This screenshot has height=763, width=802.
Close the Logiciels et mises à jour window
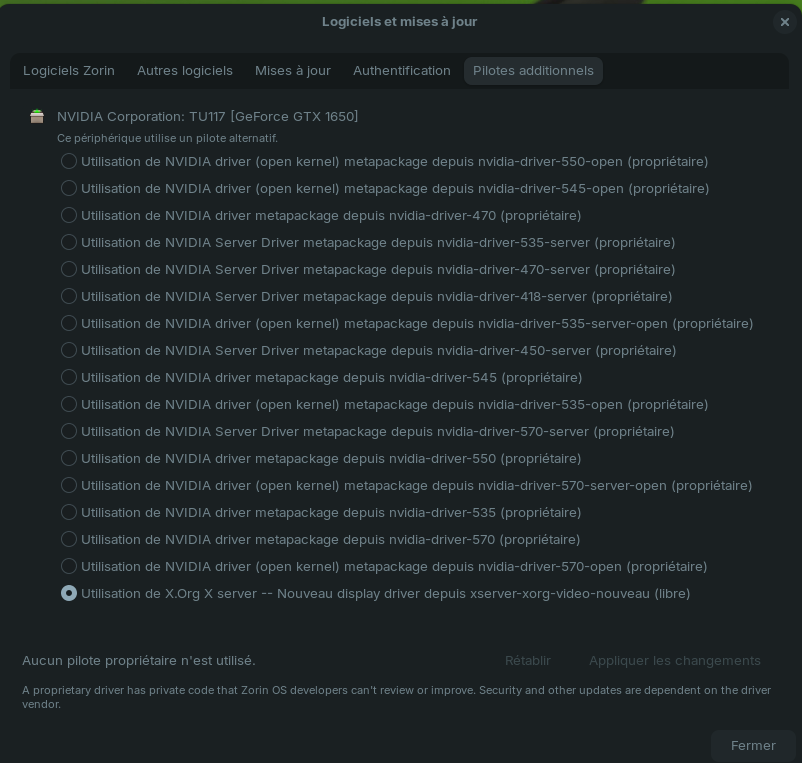(784, 22)
